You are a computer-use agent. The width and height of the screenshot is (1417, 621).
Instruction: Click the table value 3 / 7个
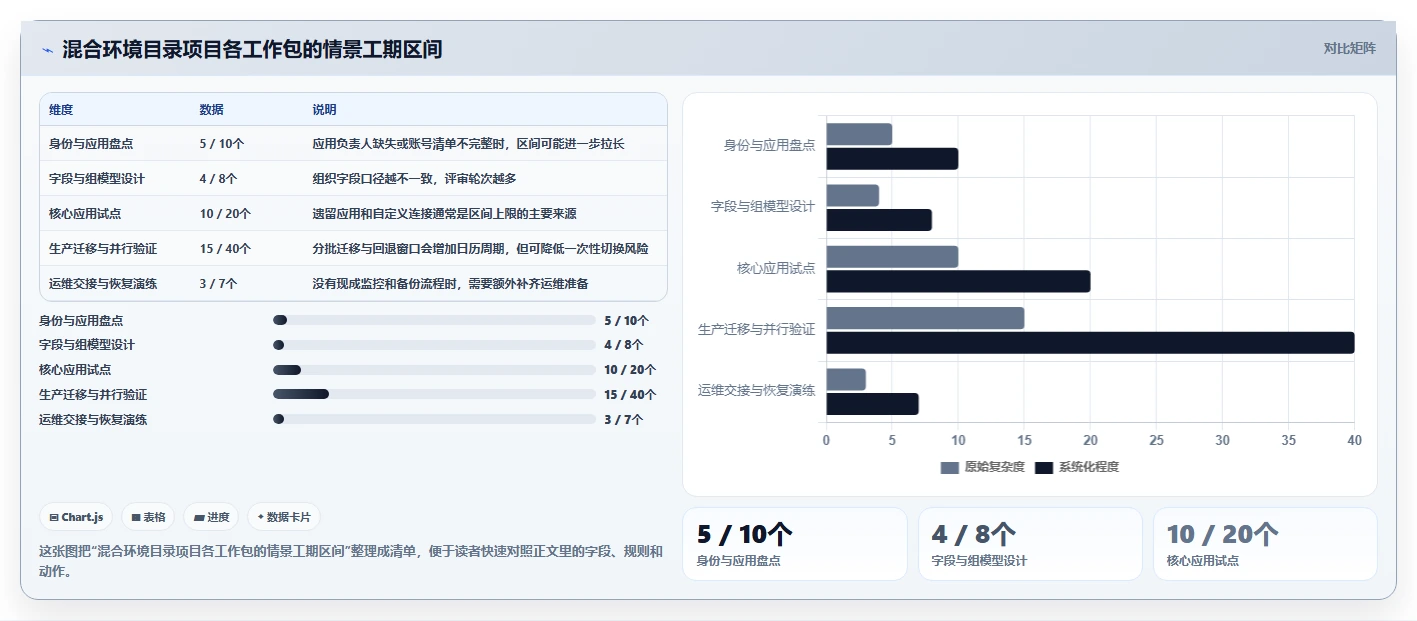click(219, 284)
